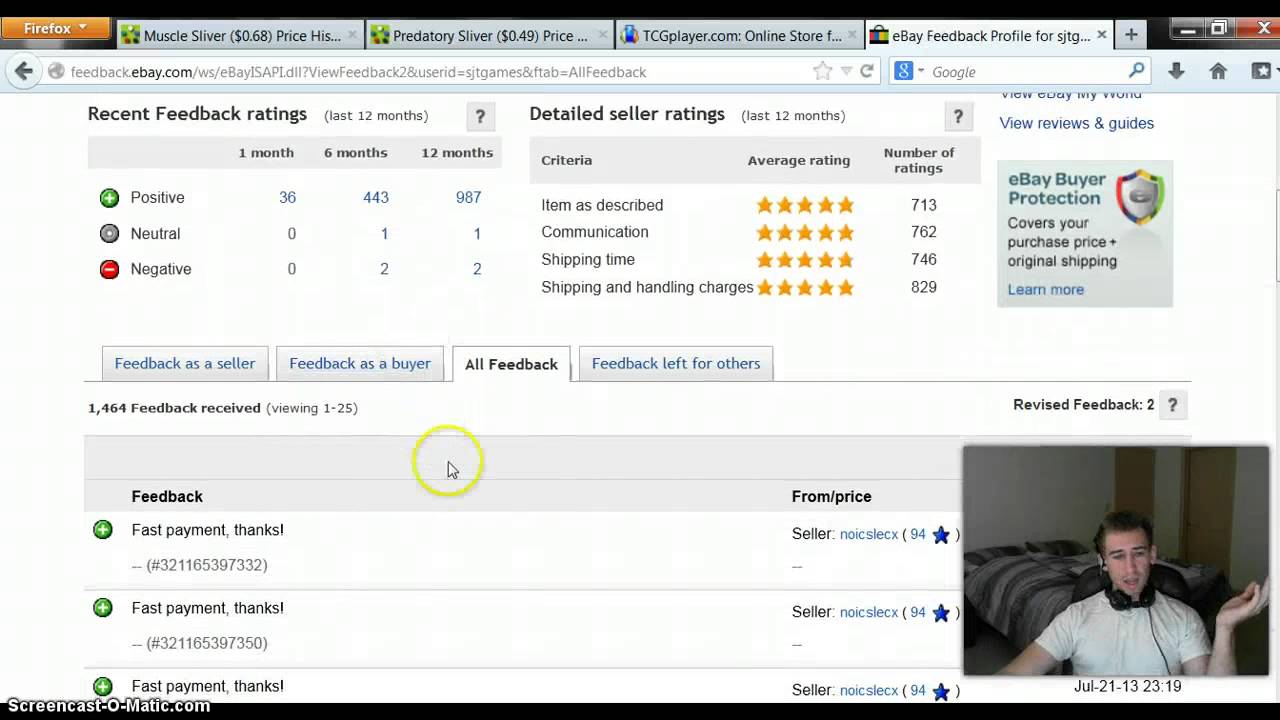1280x720 pixels.
Task: Click positive icon for feedback #321165397350
Action: point(103,608)
